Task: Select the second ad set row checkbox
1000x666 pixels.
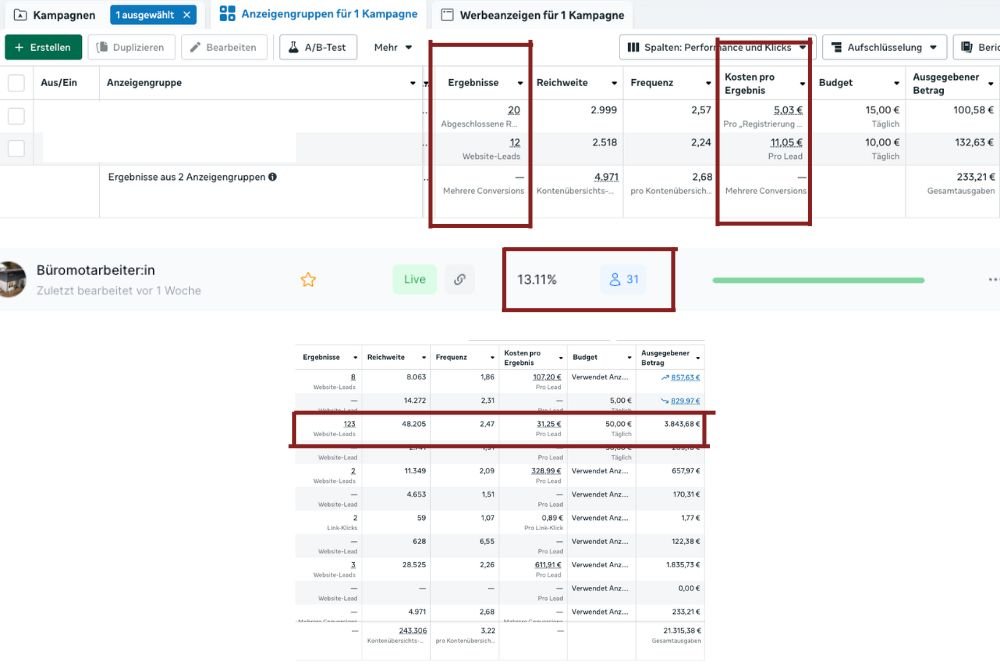Action: pos(16,148)
